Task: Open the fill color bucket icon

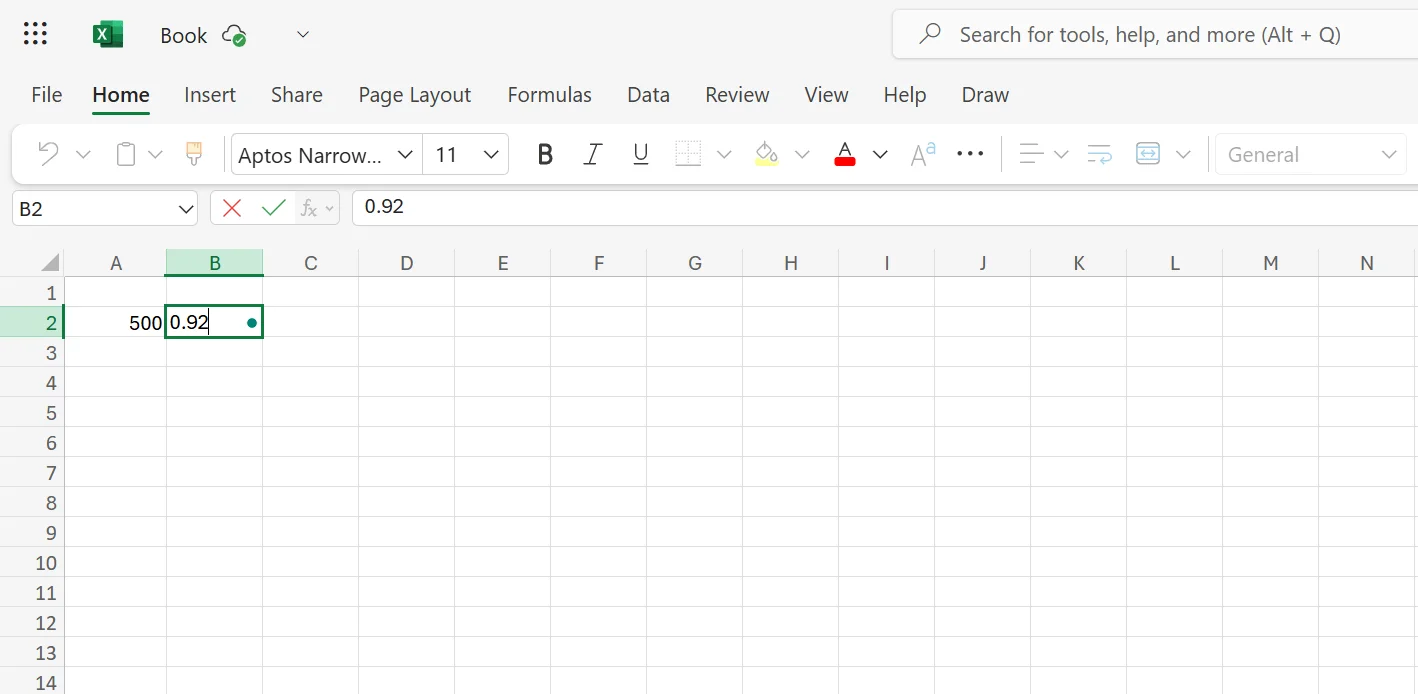Action: pyautogui.click(x=767, y=154)
